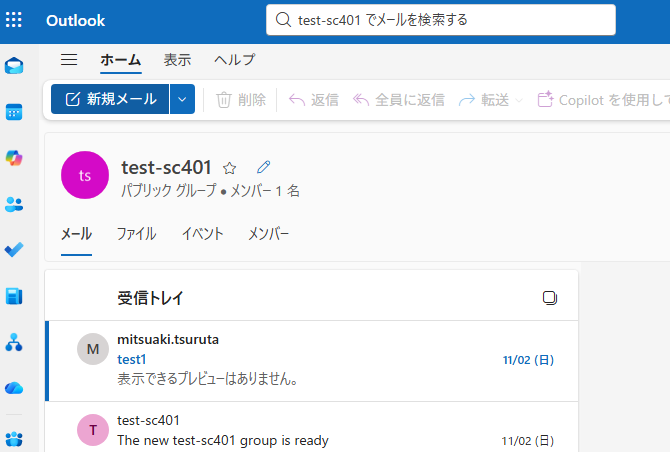Toggle the inbox select-messages checkbox icon

[x=549, y=298]
